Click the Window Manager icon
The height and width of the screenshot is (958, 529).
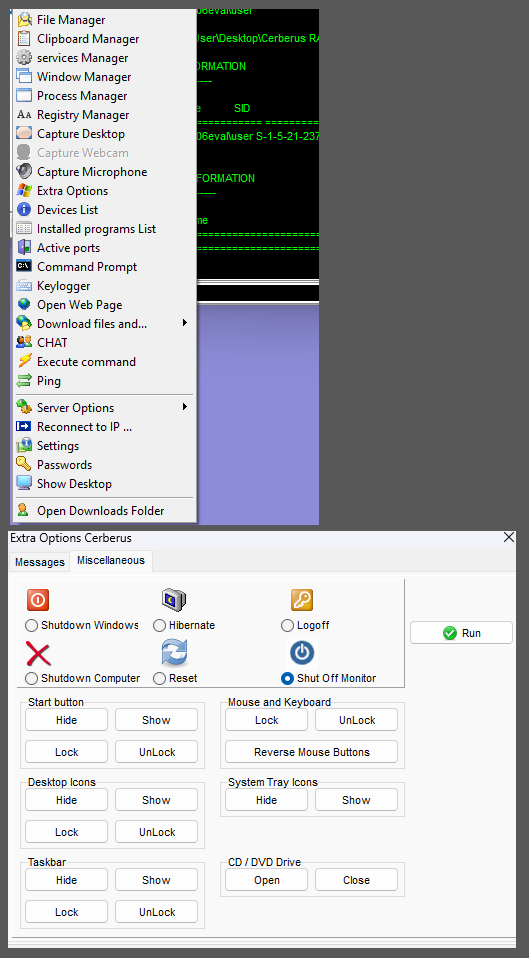tap(24, 77)
